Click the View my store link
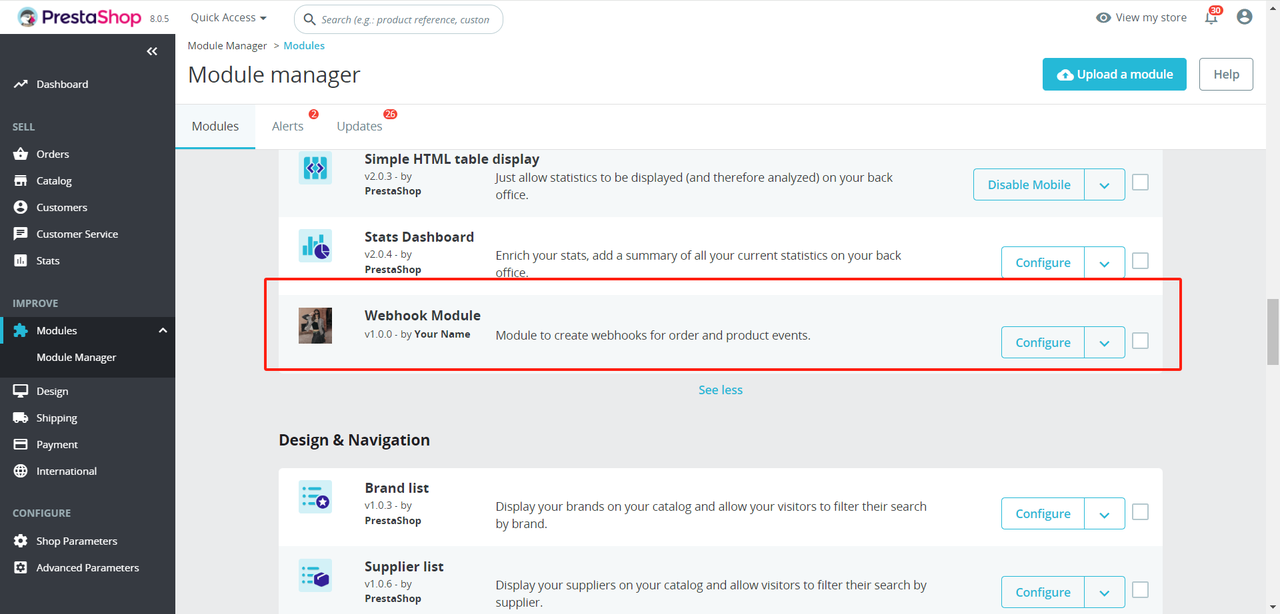 [x=1151, y=18]
